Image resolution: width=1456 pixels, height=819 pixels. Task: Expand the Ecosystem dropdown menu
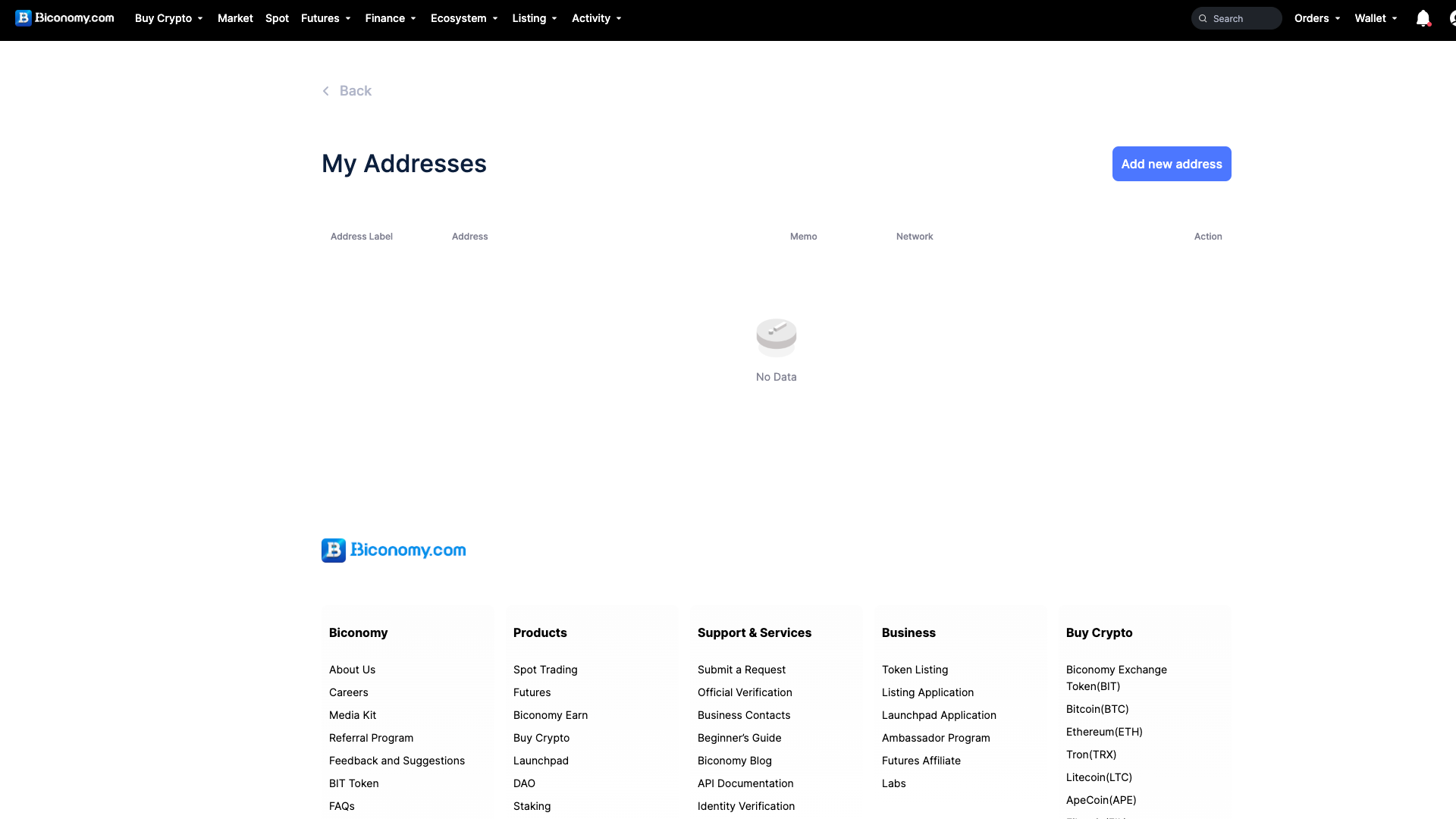464,18
